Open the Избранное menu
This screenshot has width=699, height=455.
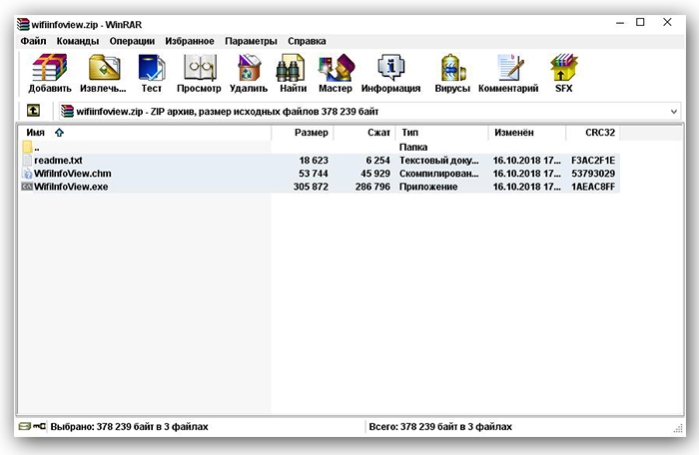(x=189, y=41)
